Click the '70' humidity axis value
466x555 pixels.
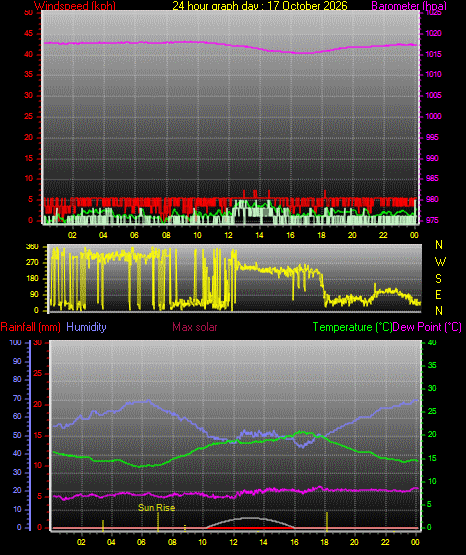17,399
